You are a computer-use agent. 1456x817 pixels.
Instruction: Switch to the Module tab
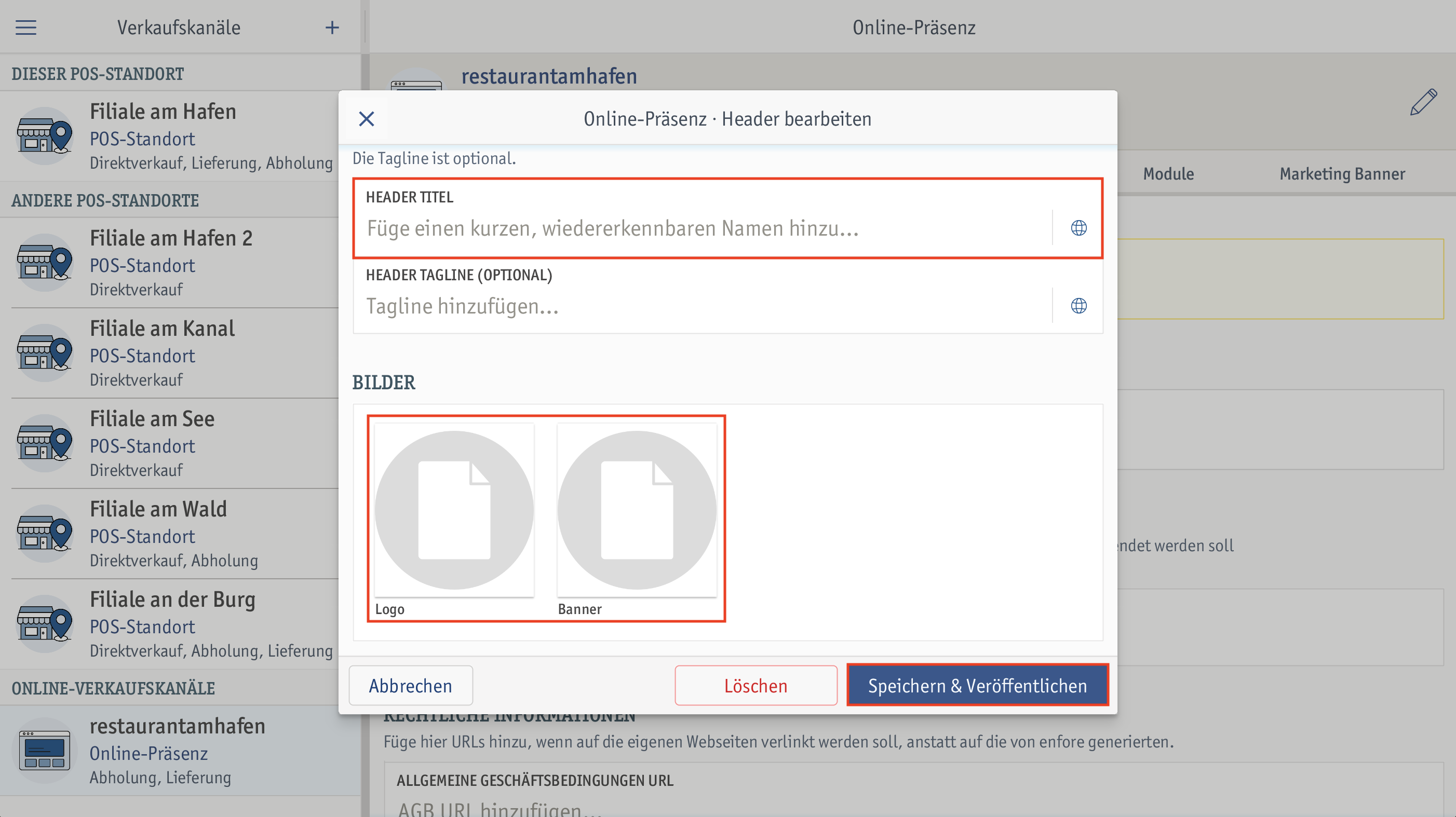(1168, 173)
